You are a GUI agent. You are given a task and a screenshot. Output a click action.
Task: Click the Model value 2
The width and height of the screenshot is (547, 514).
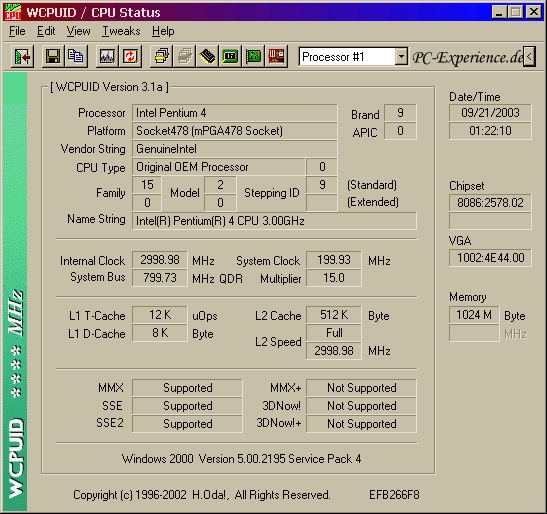coord(220,185)
